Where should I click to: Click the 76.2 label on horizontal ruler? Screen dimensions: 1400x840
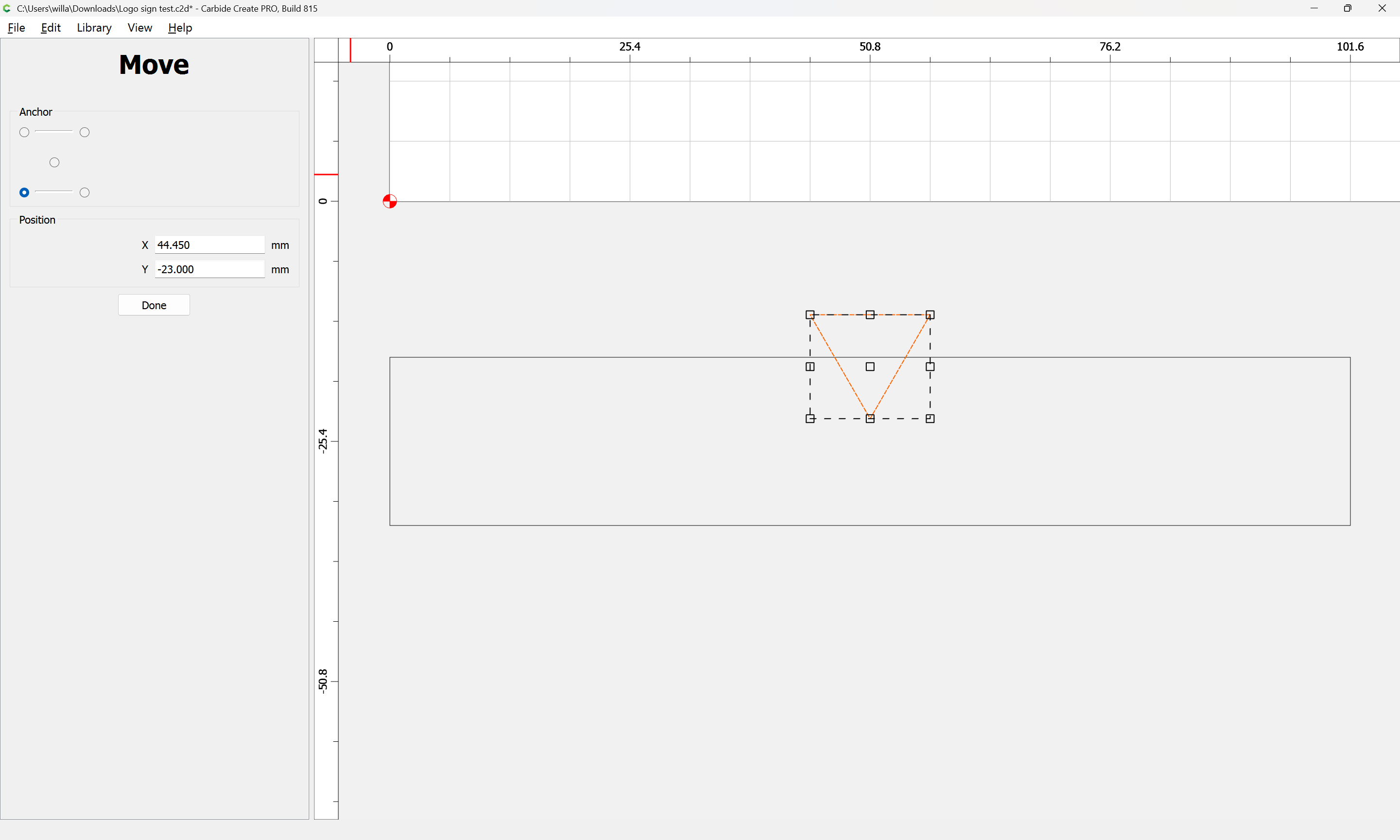pyautogui.click(x=1110, y=46)
